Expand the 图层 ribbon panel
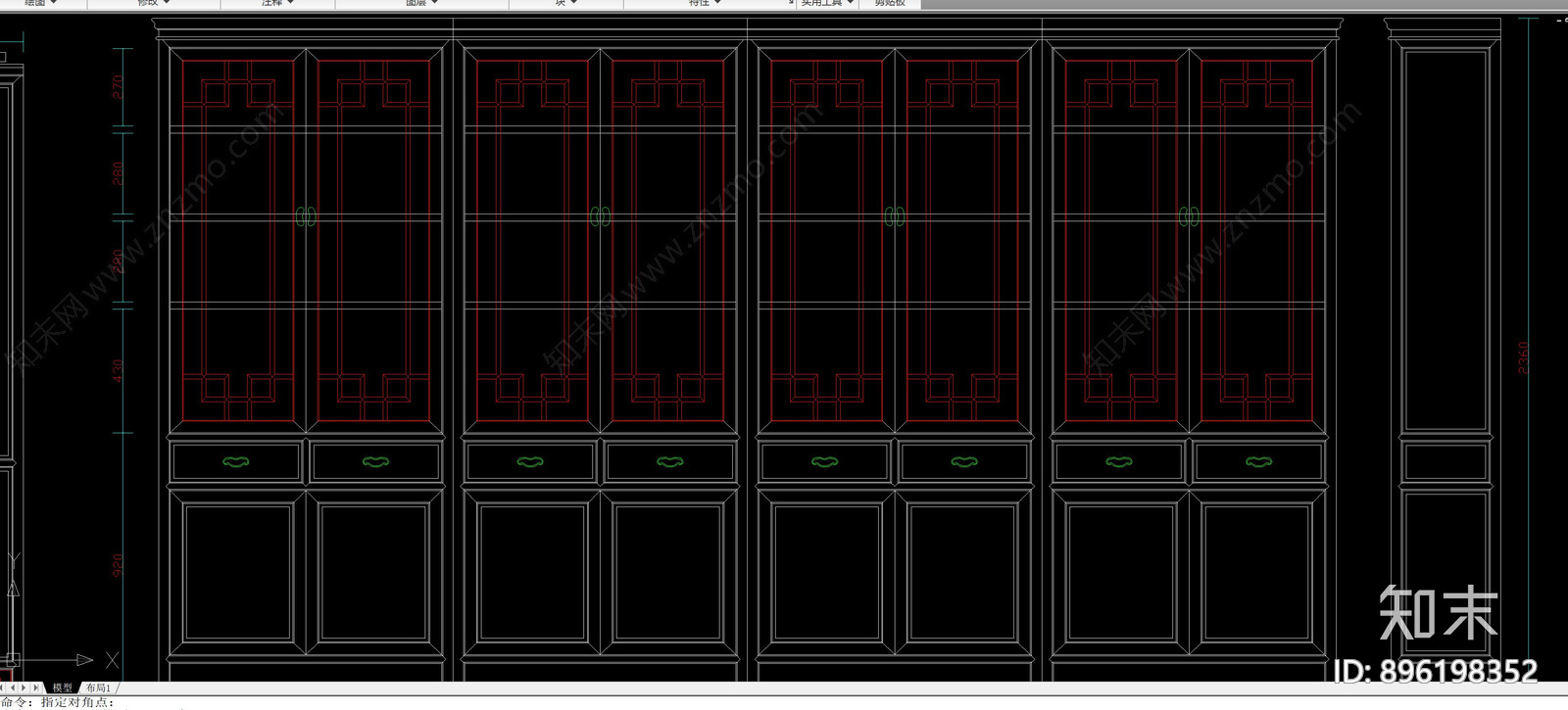This screenshot has height=710, width=1568. [421, 3]
